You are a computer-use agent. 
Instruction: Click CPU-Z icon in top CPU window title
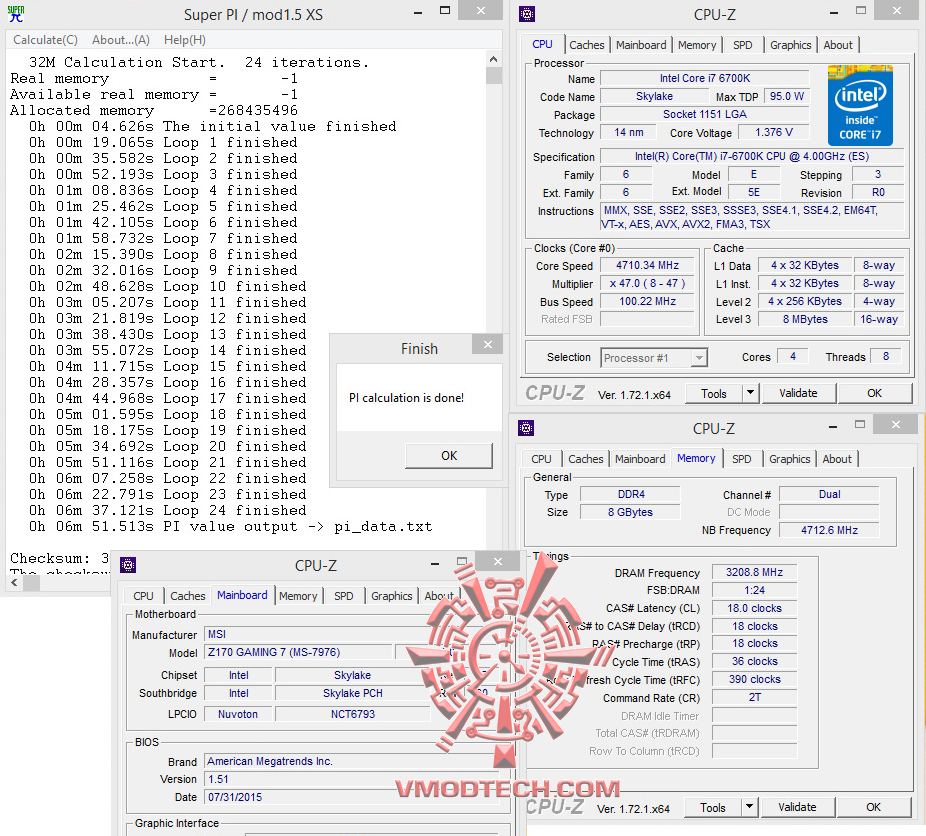click(x=527, y=14)
